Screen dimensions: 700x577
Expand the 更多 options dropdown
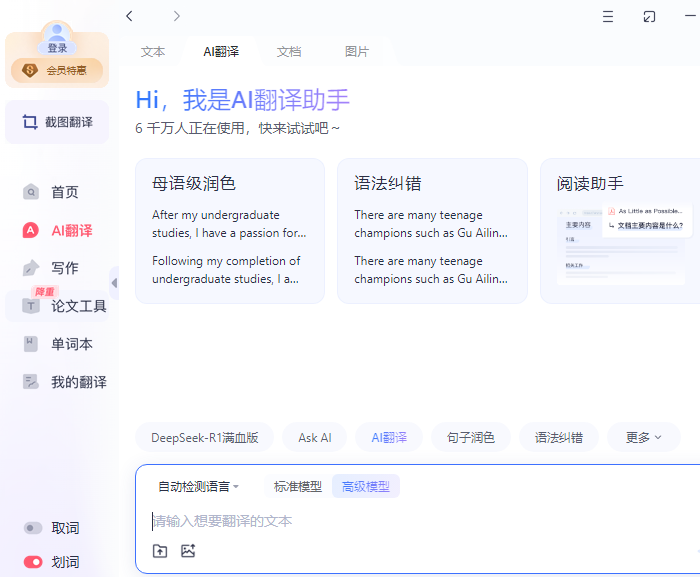[643, 437]
